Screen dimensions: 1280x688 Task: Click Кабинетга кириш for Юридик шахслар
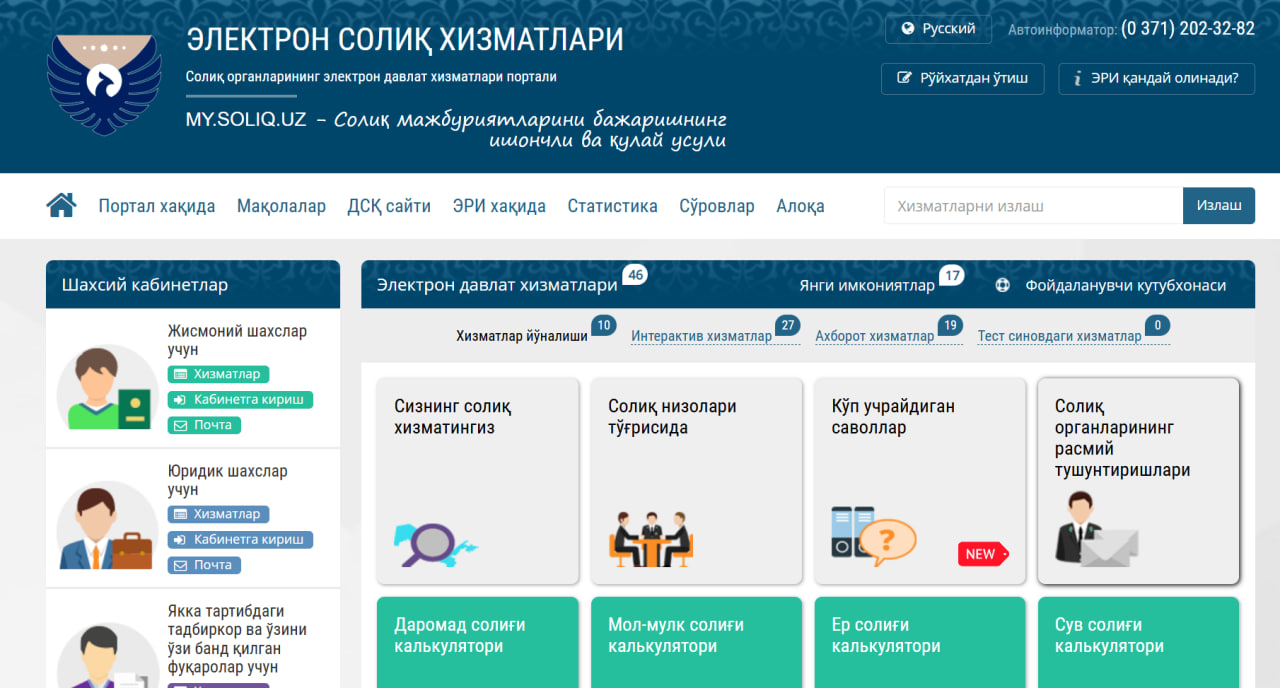[240, 540]
